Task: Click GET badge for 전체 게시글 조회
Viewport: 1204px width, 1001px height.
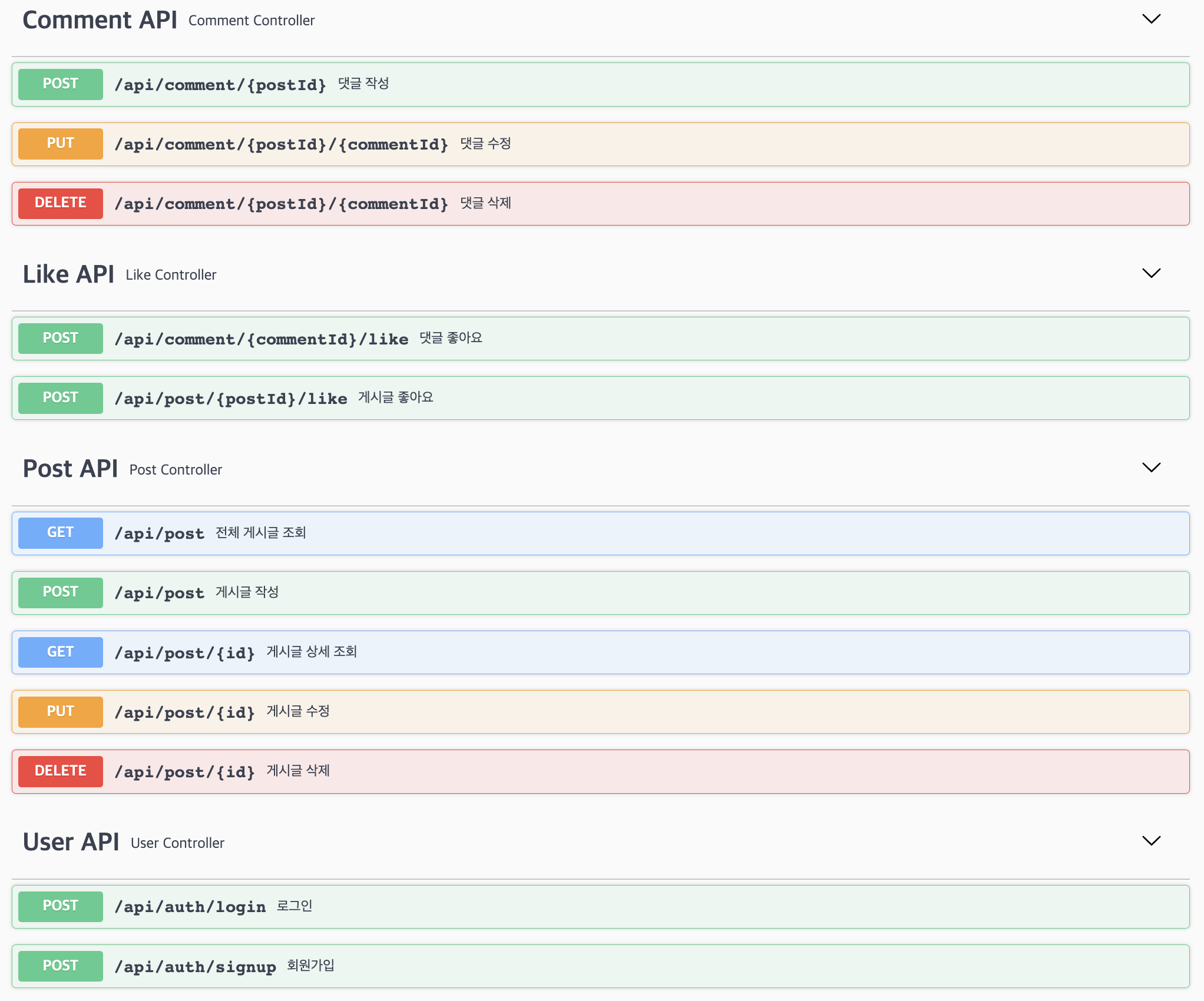Action: [x=60, y=533]
